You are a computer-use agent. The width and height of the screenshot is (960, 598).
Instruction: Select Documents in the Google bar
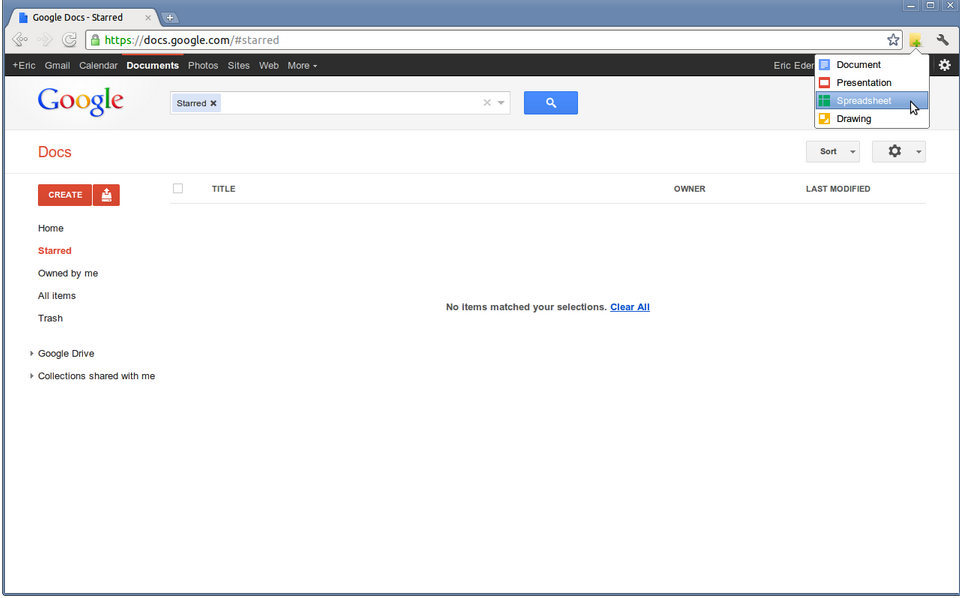tap(152, 65)
